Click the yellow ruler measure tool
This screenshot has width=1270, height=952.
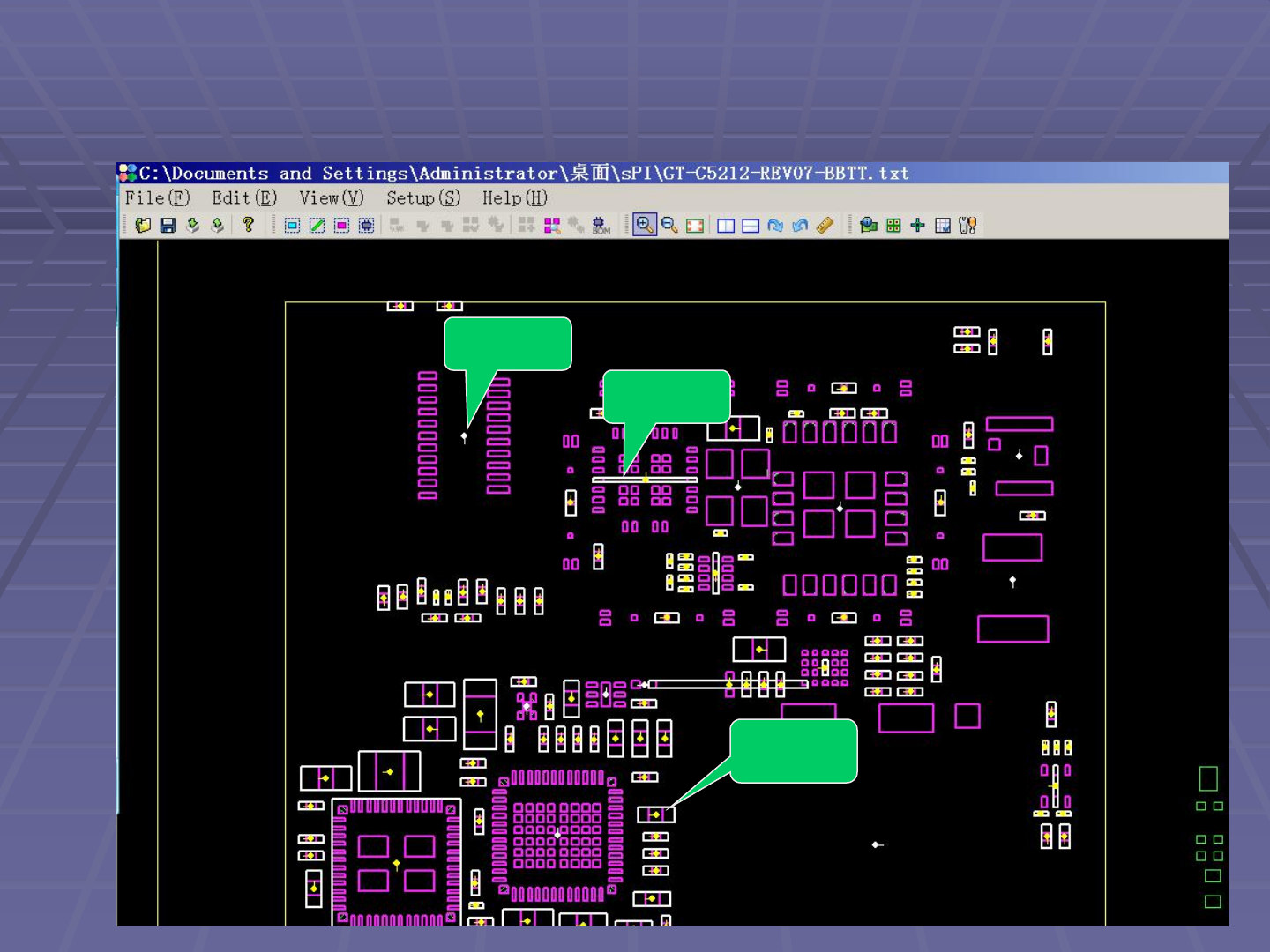click(x=825, y=226)
